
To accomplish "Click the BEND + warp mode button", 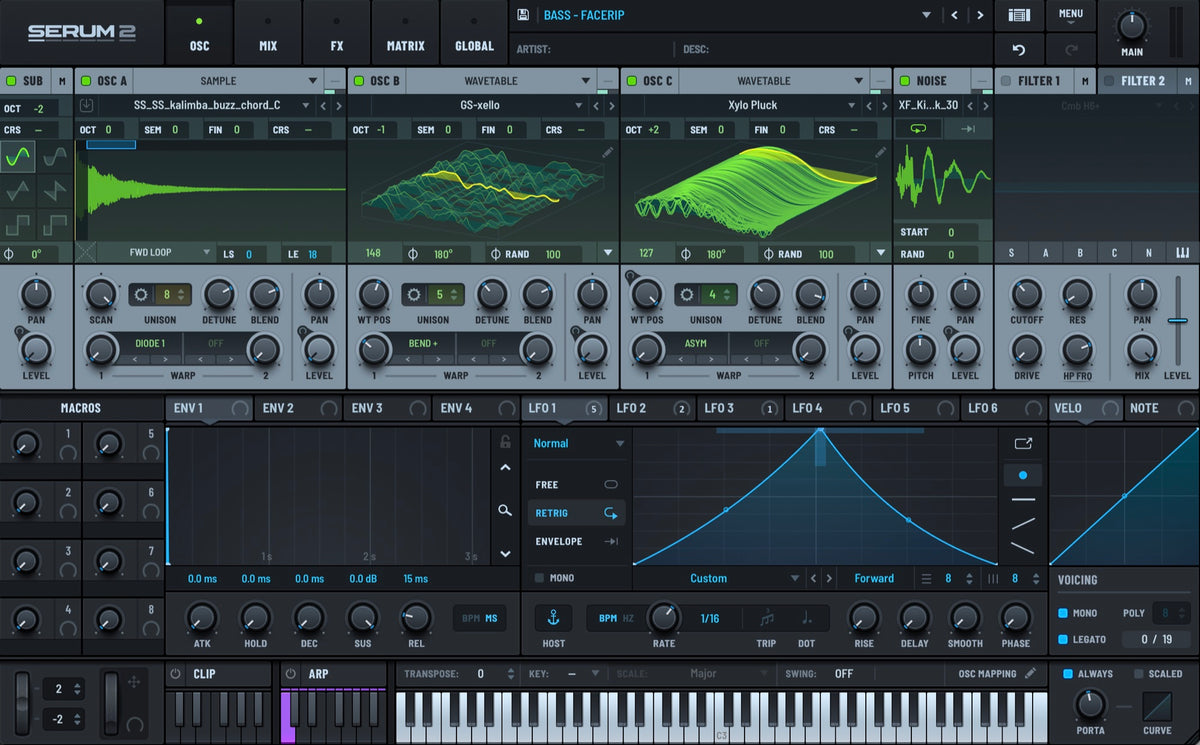I will [x=423, y=343].
